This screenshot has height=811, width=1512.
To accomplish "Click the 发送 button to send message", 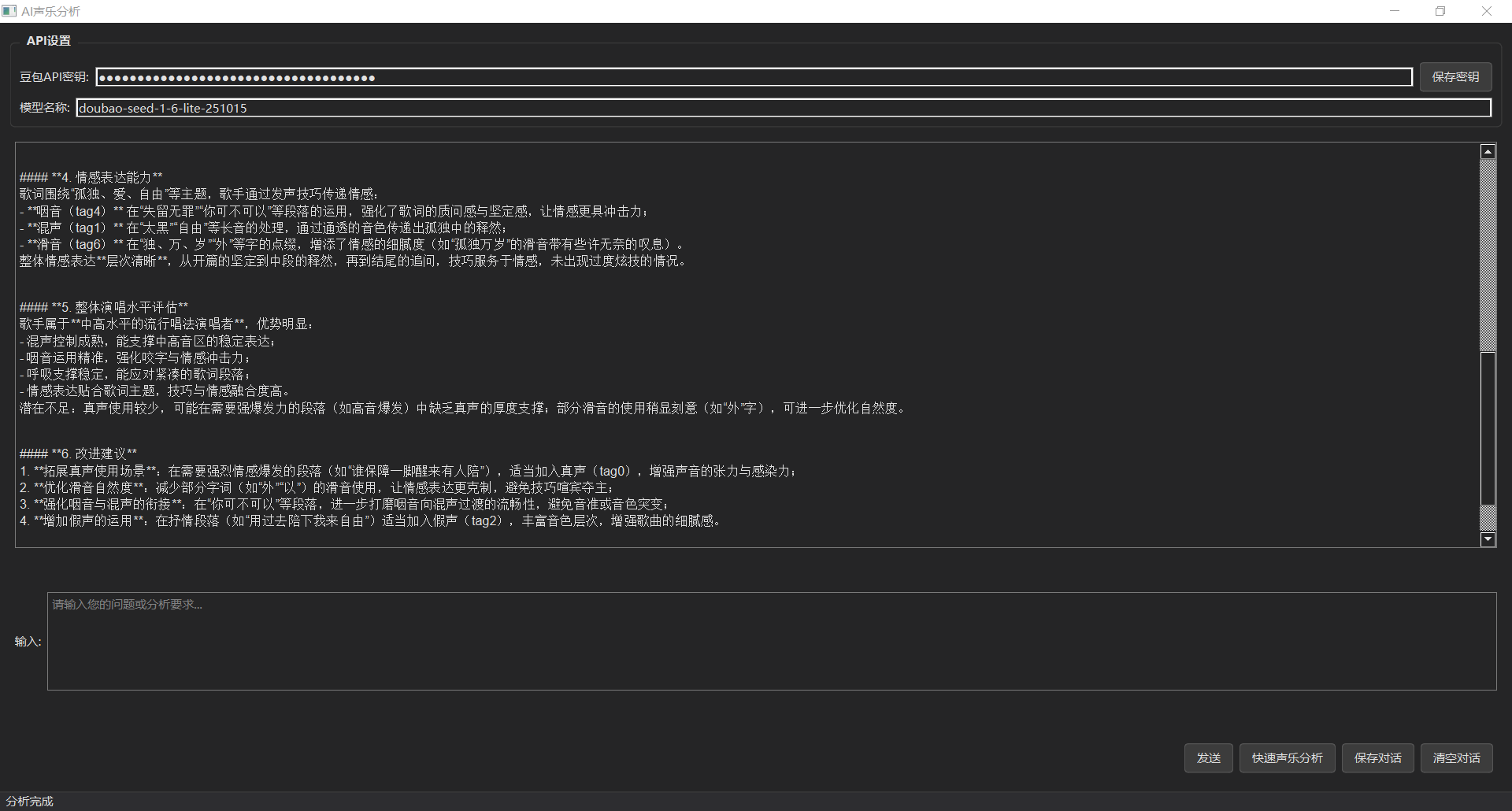I will pos(1208,757).
